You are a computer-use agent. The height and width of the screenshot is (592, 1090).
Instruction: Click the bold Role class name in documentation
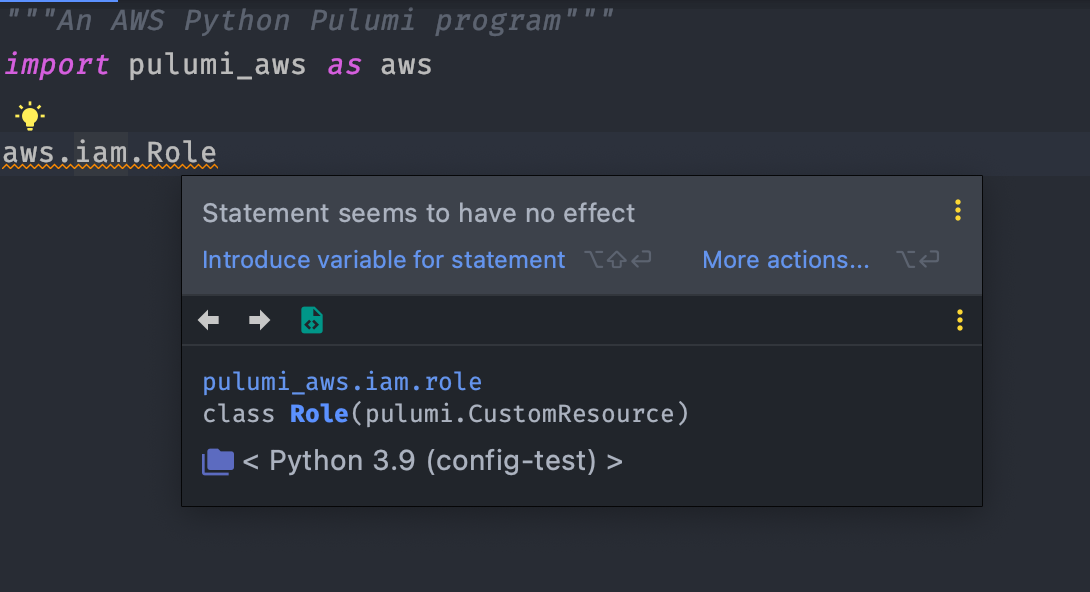[x=318, y=413]
